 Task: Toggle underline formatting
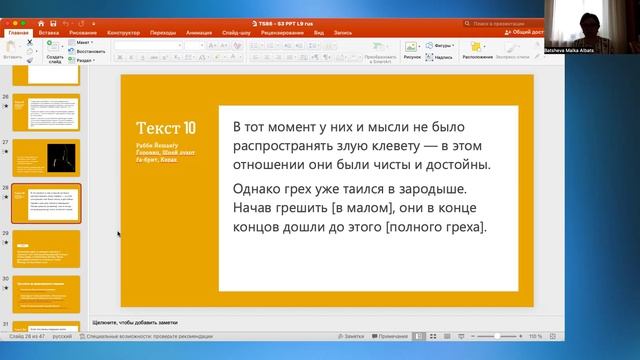(x=142, y=58)
